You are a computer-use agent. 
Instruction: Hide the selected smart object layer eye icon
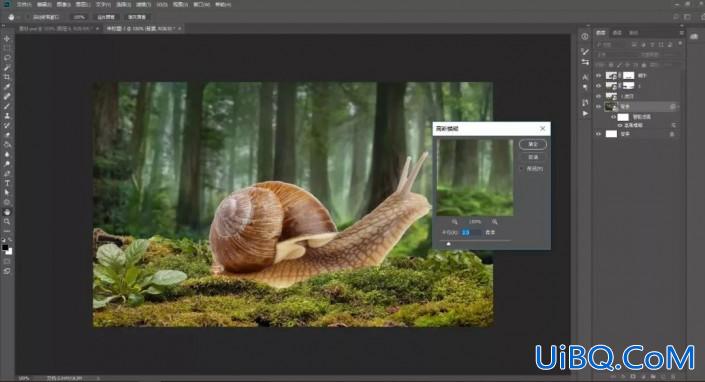[598, 107]
